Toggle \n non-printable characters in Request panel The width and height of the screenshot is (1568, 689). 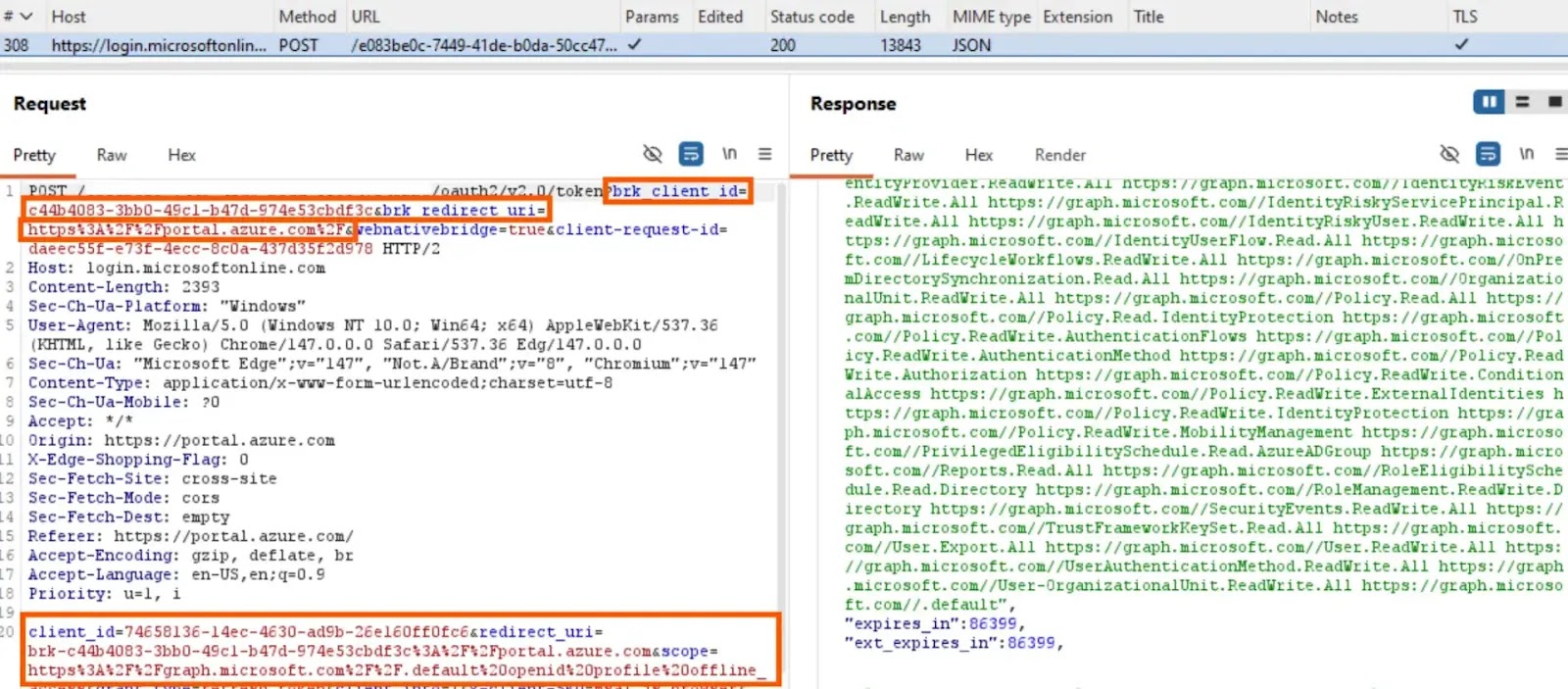tap(729, 154)
